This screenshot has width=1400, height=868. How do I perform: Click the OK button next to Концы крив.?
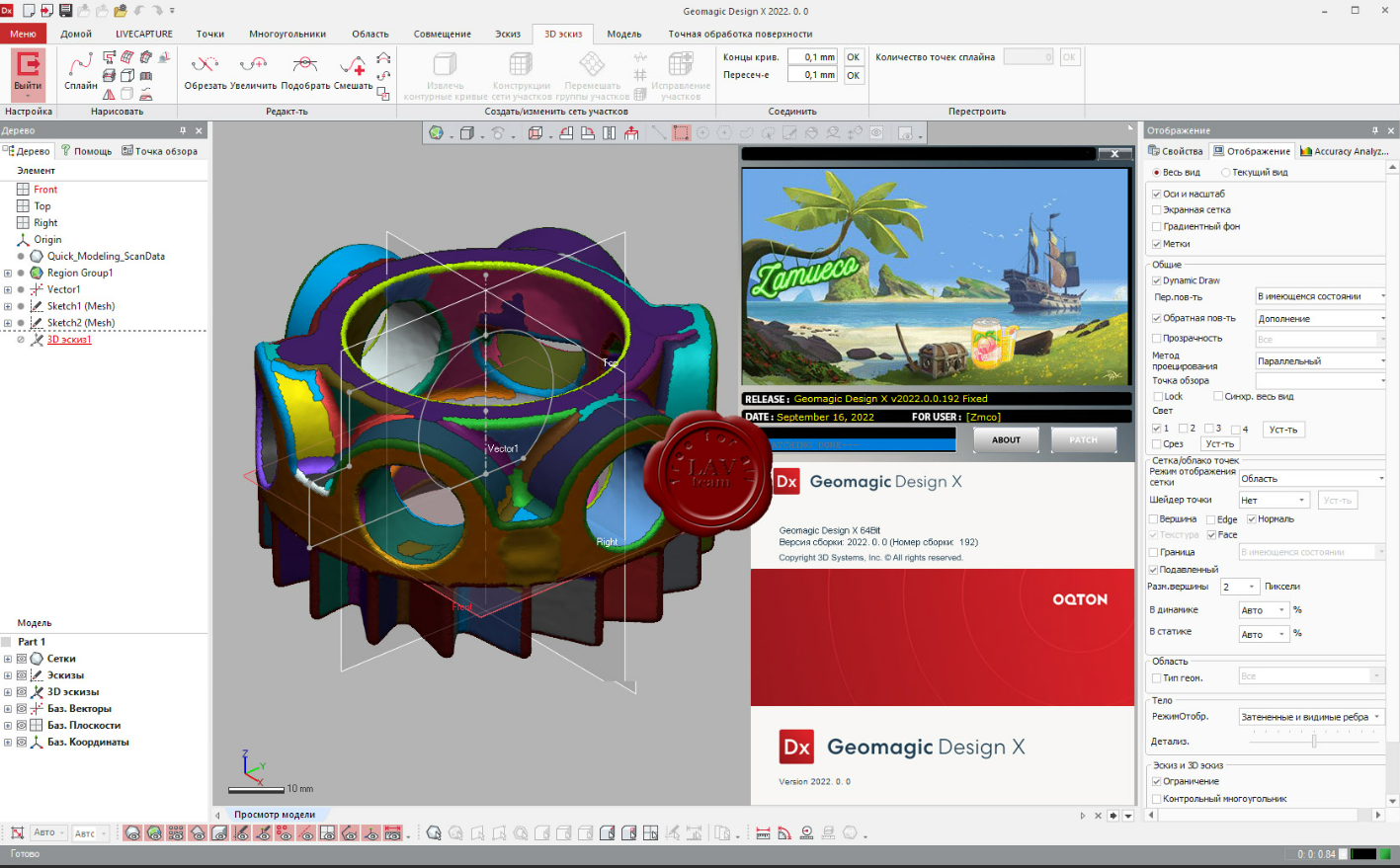[854, 57]
